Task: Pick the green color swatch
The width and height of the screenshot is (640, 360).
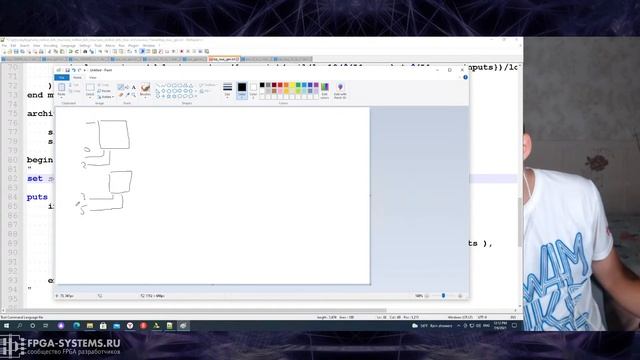Action: [298, 85]
